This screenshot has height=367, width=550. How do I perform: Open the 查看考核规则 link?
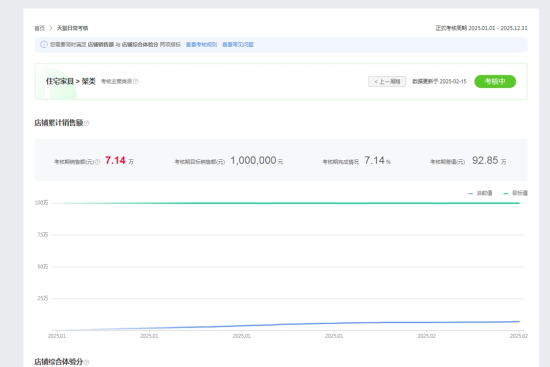point(201,45)
